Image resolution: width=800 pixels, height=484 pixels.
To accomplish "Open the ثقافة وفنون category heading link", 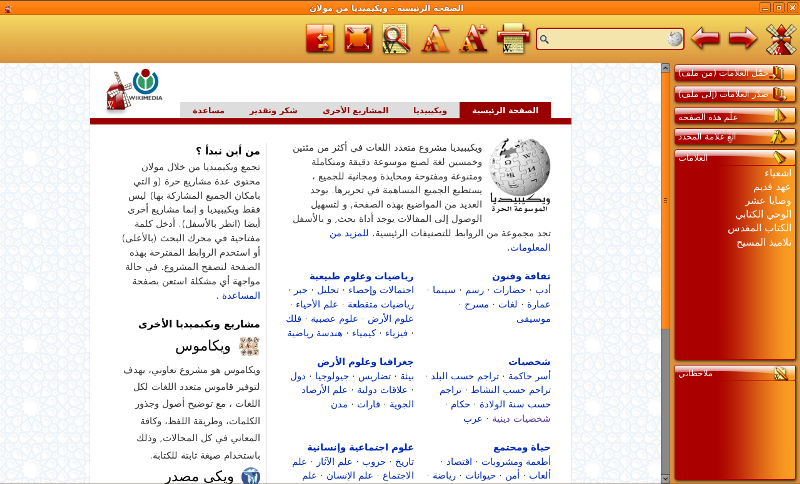I will click(521, 276).
